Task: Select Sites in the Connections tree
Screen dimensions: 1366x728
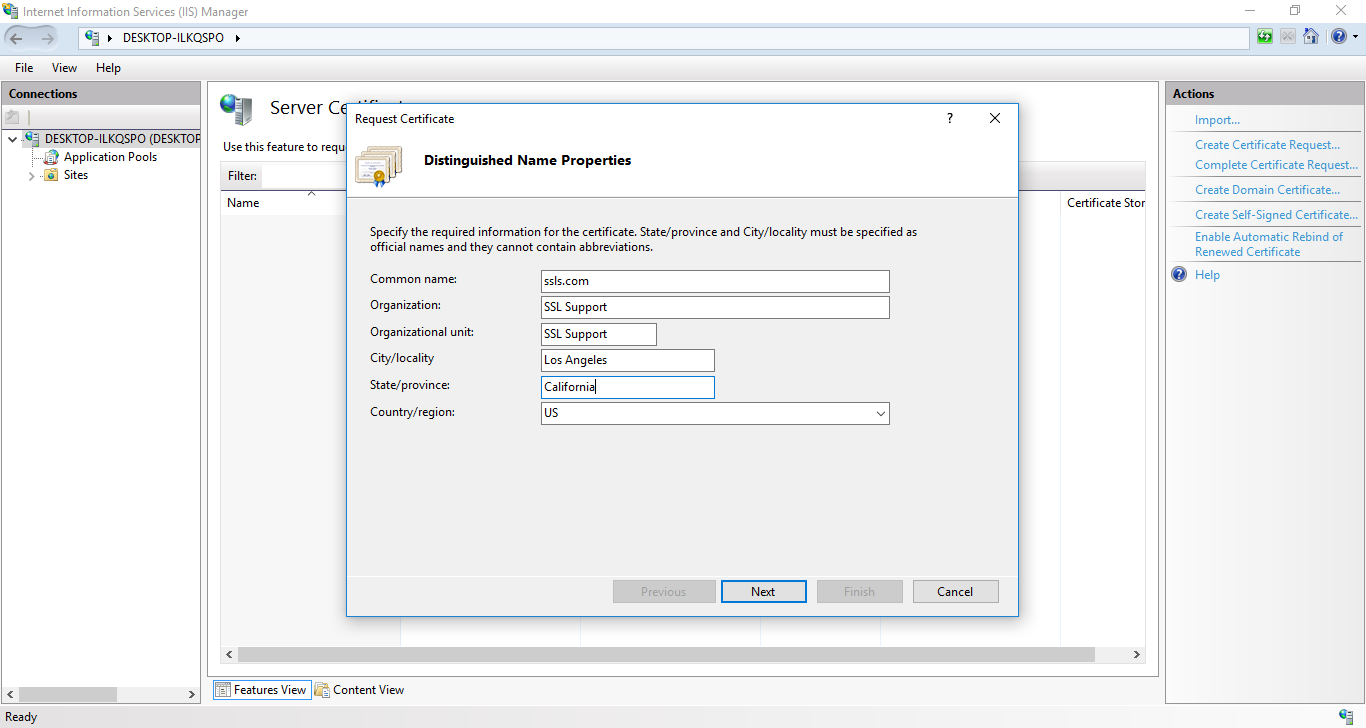Action: [x=76, y=175]
